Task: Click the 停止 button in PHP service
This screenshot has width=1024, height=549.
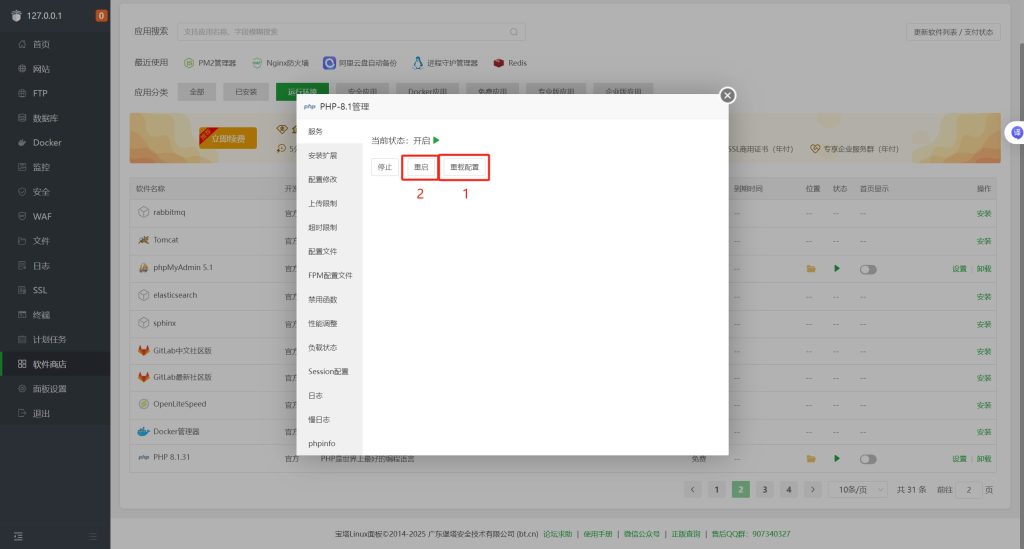Action: coord(385,167)
